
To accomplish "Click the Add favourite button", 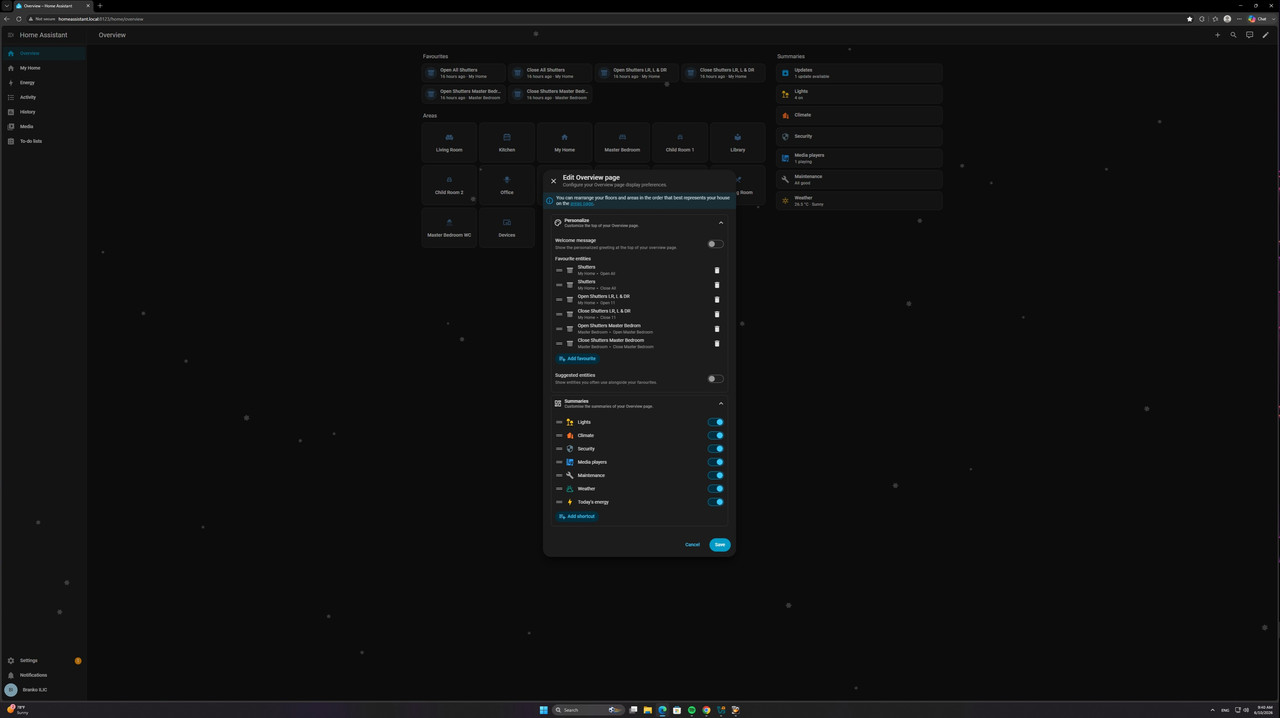I will 577,358.
